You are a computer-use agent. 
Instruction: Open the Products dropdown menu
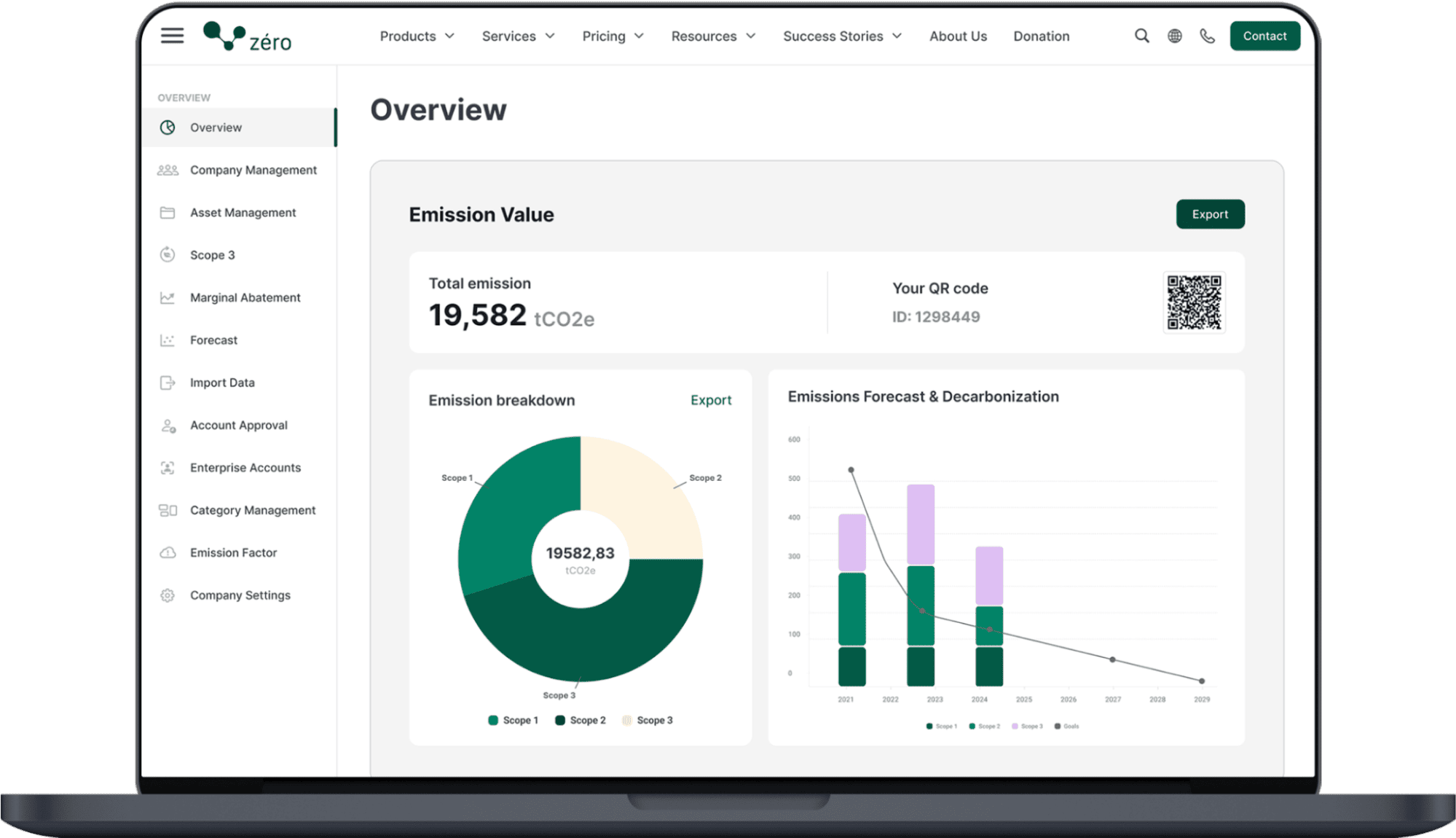[x=414, y=36]
